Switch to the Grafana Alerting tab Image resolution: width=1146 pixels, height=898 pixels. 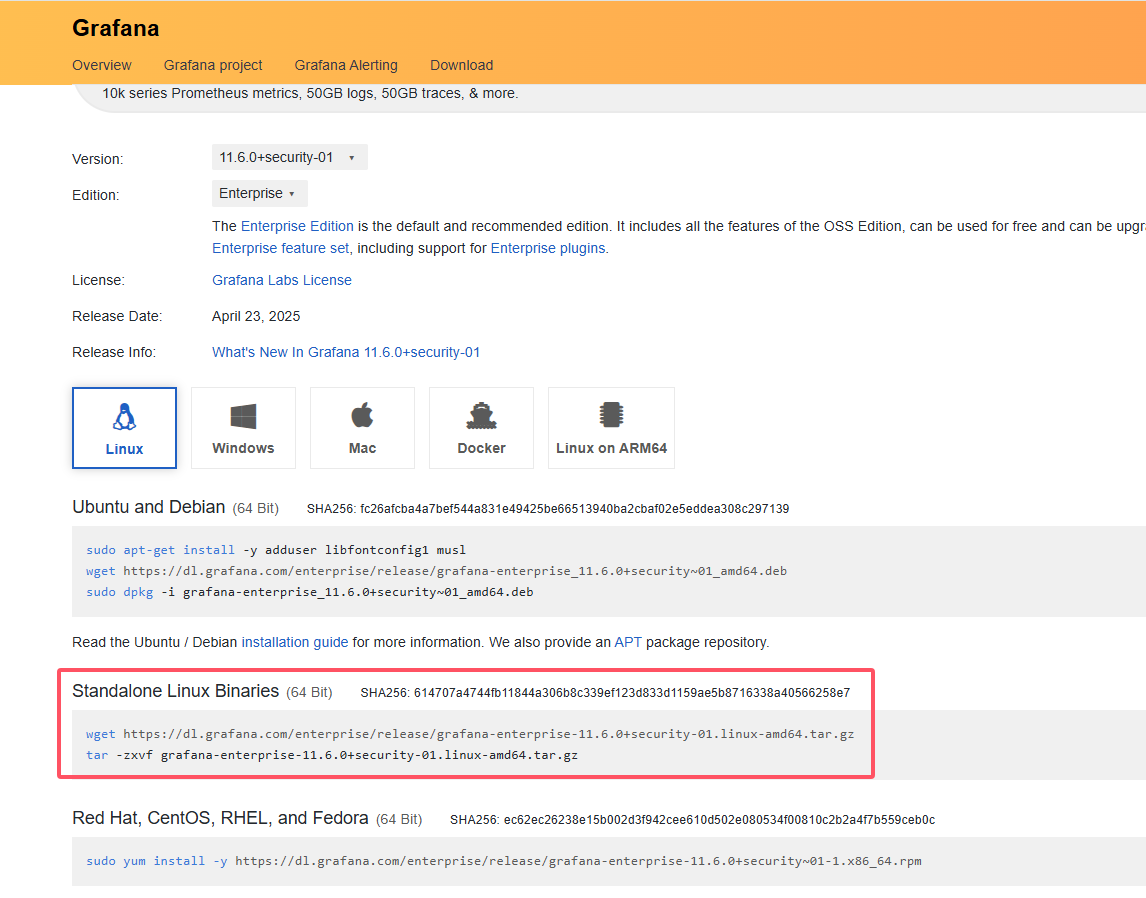point(346,65)
